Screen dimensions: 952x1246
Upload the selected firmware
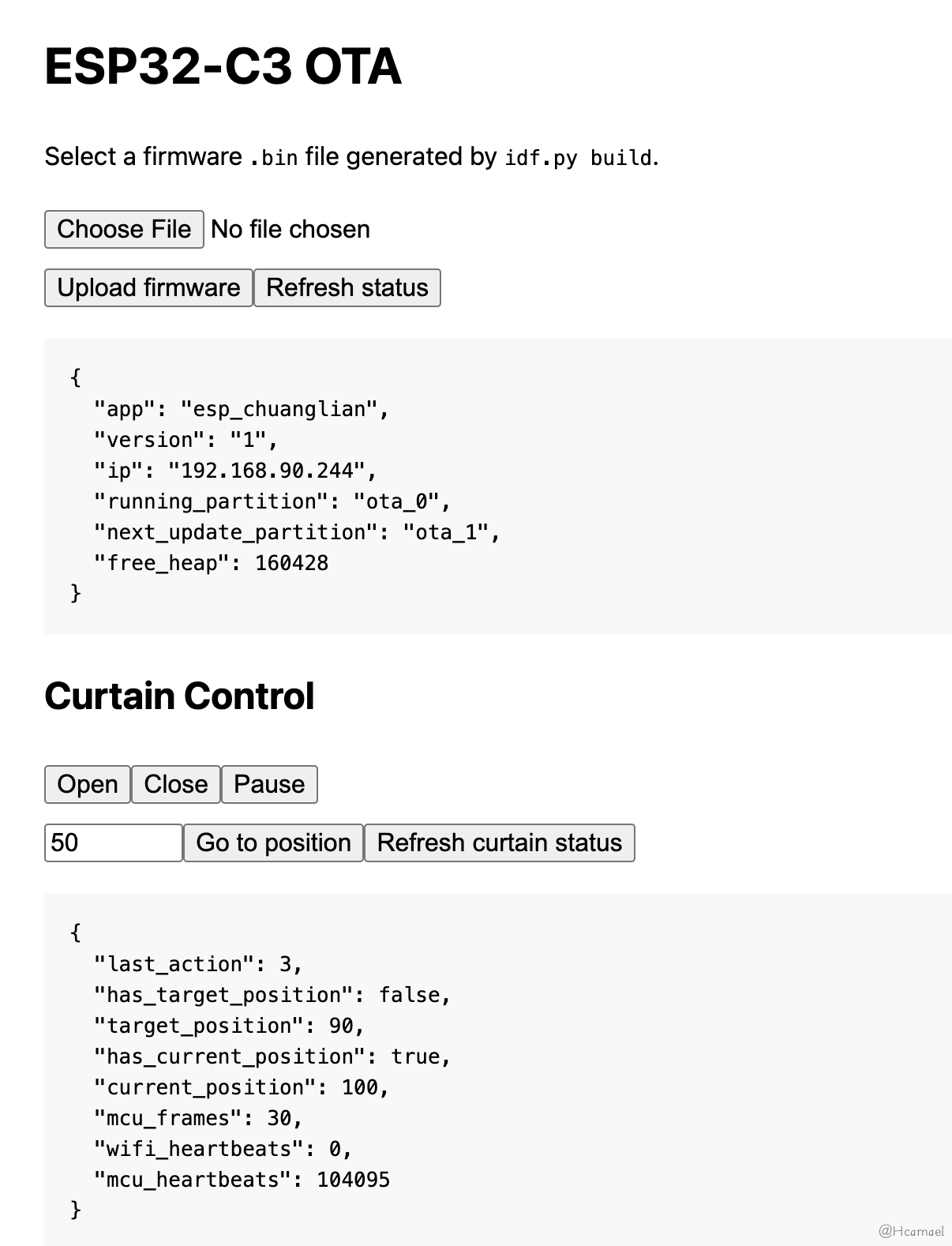click(x=148, y=287)
